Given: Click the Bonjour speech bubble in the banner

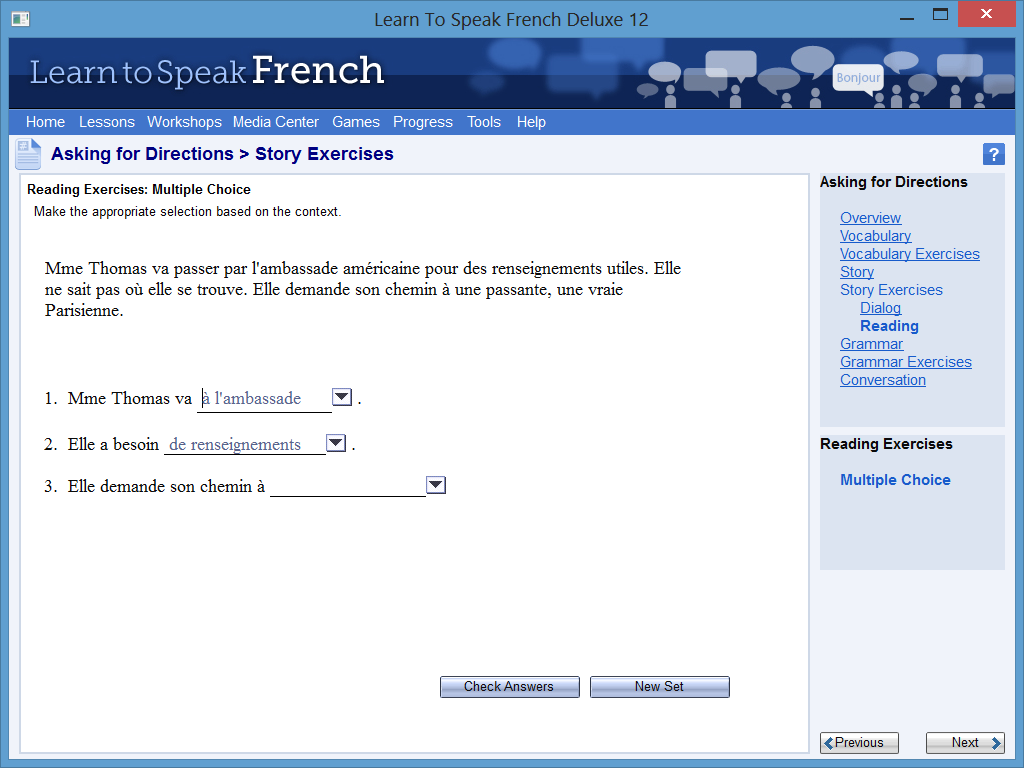Looking at the screenshot, I should pyautogui.click(x=858, y=78).
